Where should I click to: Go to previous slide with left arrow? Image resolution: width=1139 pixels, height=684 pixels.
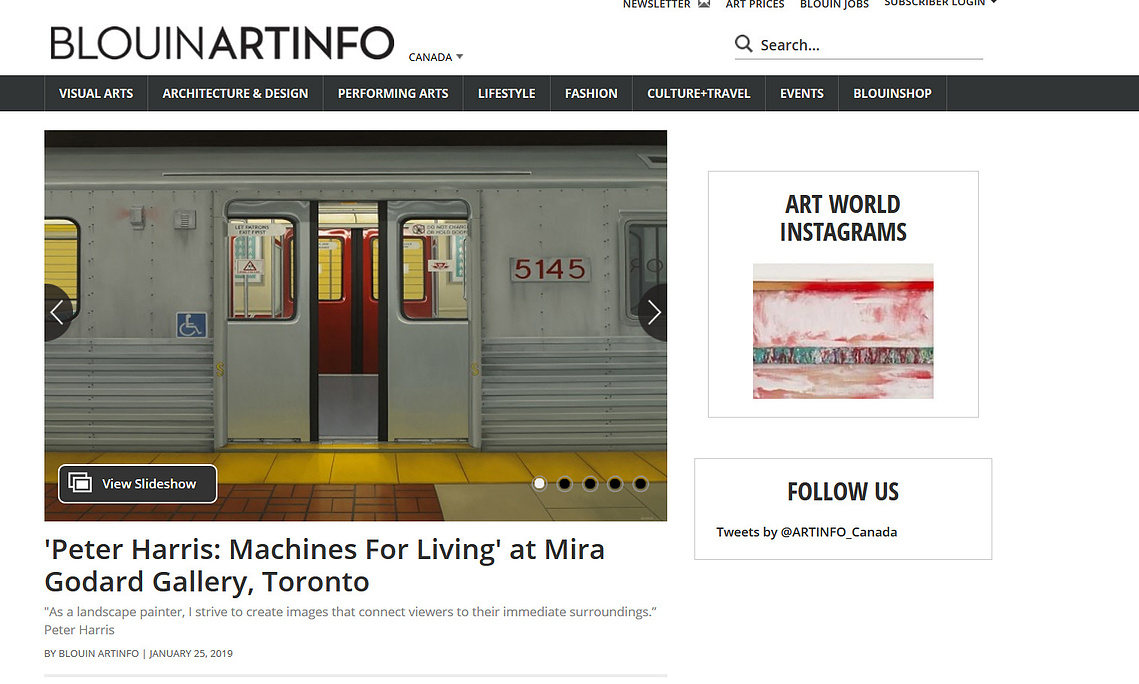[57, 312]
